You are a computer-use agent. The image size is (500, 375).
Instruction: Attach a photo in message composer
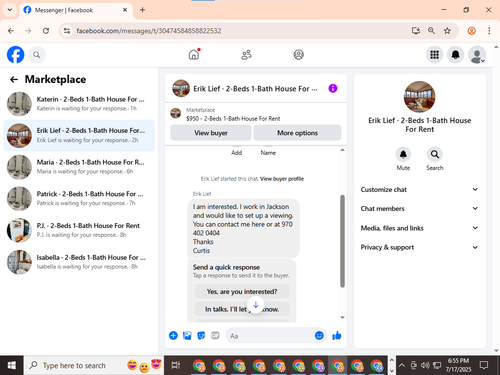[187, 335]
